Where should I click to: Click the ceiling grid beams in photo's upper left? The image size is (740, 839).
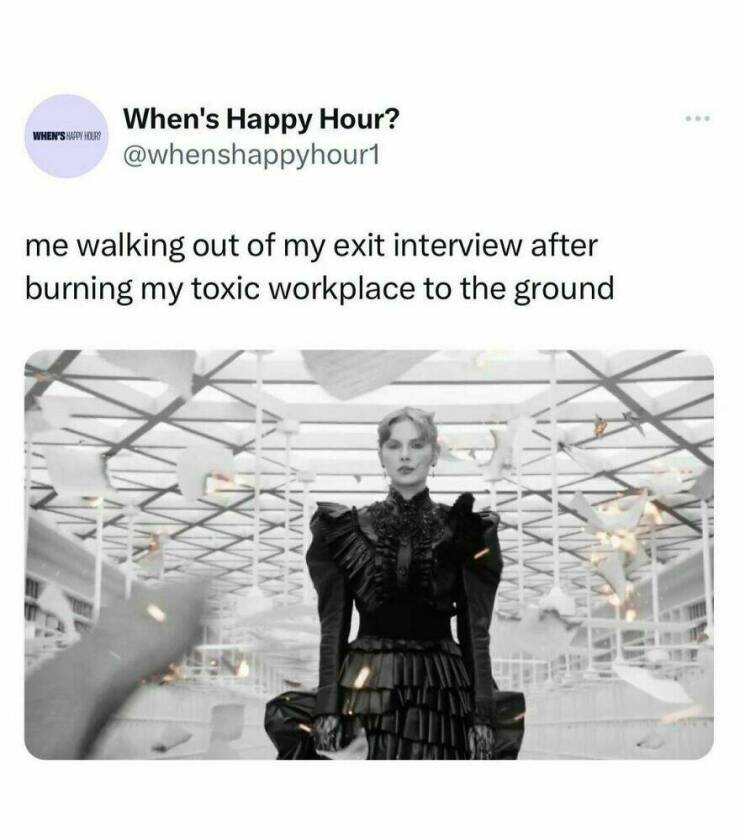point(134,407)
